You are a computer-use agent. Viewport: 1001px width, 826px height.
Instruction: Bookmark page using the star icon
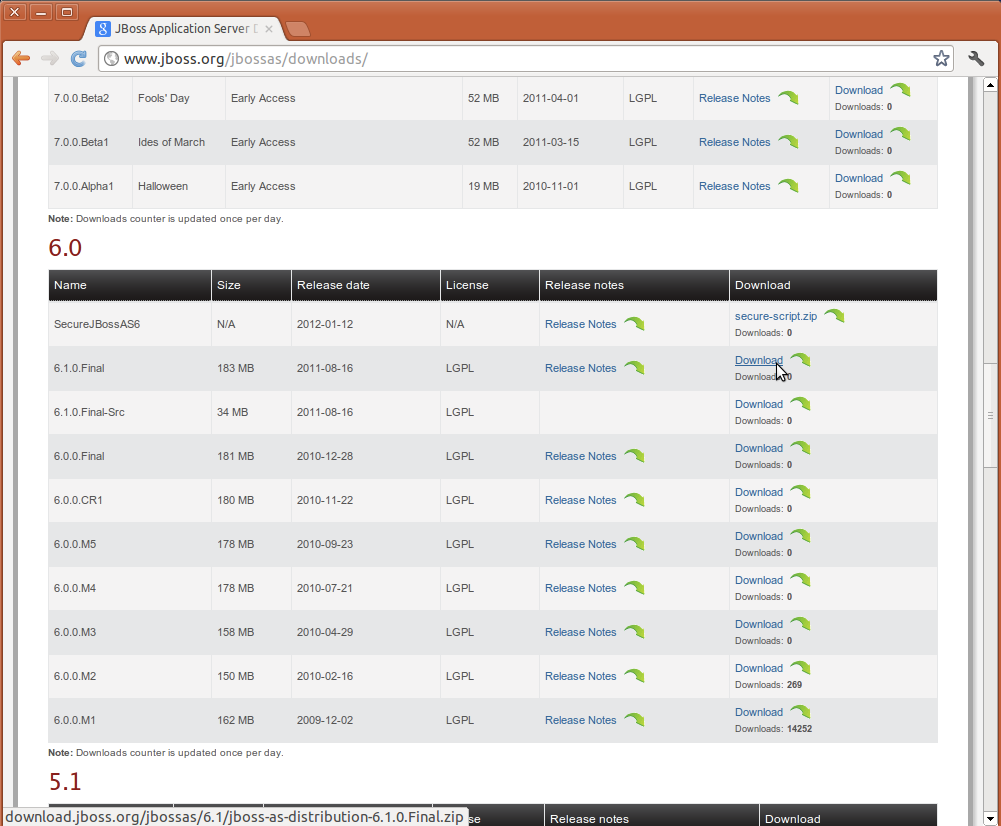[941, 59]
